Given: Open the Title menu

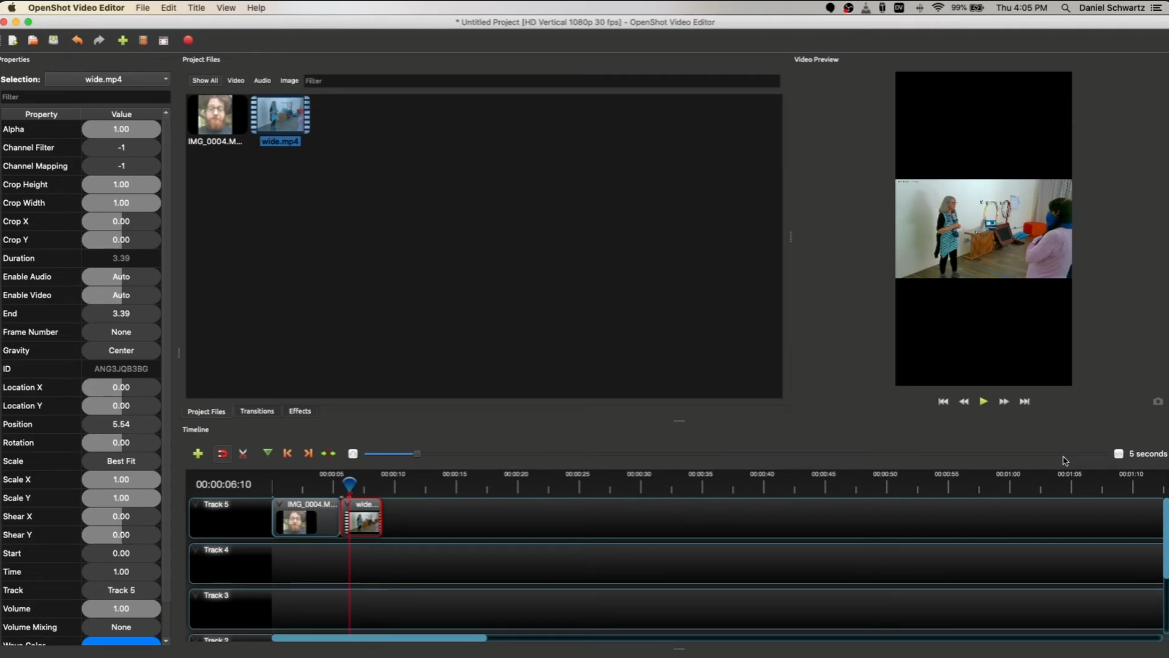Looking at the screenshot, I should 196,7.
